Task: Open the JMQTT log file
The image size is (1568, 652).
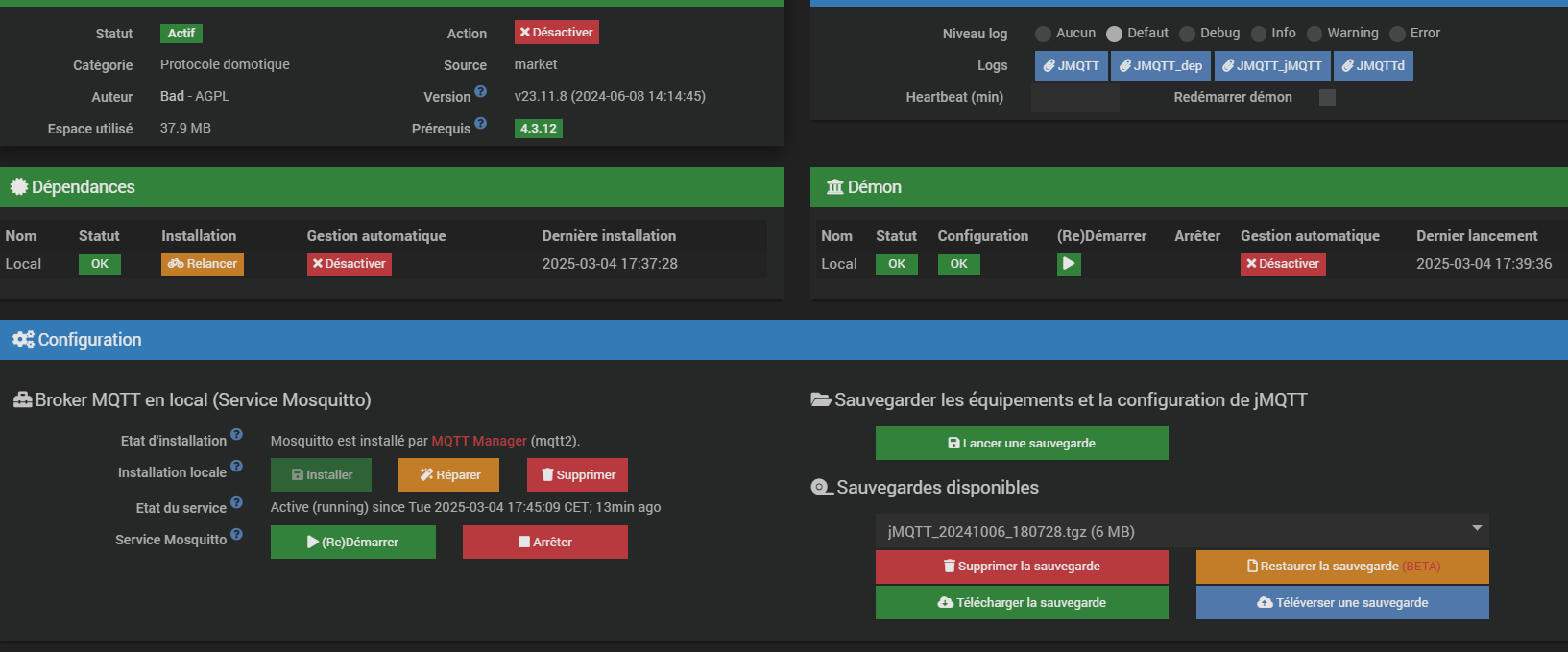Action: coord(1072,65)
